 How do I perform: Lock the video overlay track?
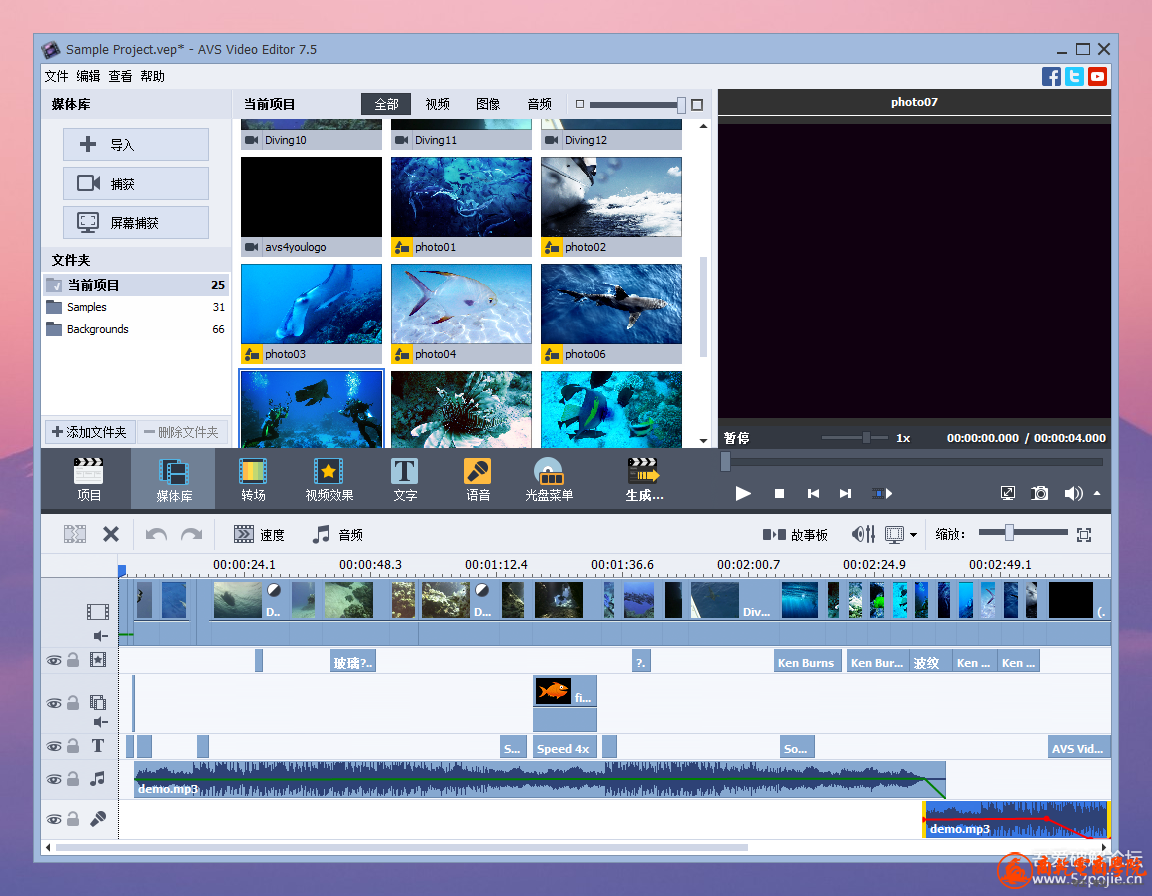click(73, 703)
